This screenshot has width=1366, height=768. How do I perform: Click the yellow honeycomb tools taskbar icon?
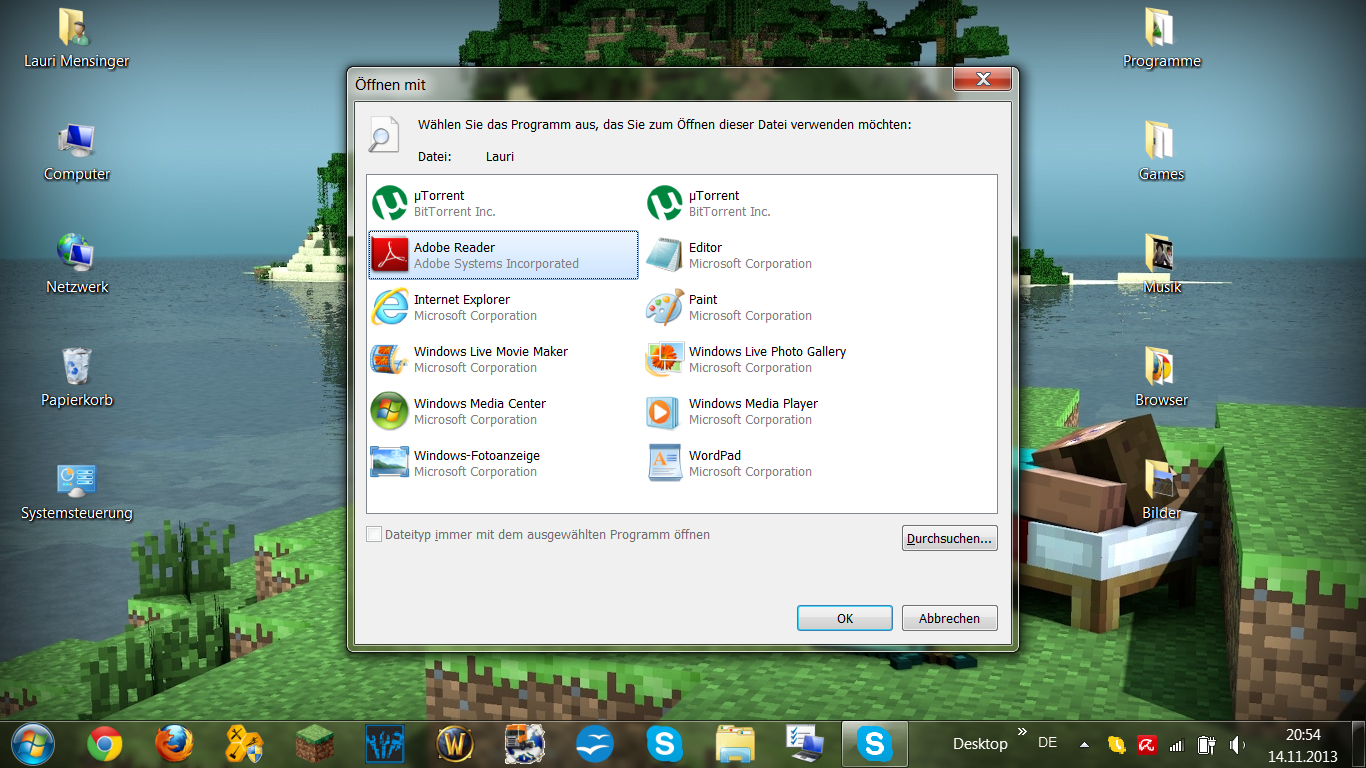click(x=243, y=744)
